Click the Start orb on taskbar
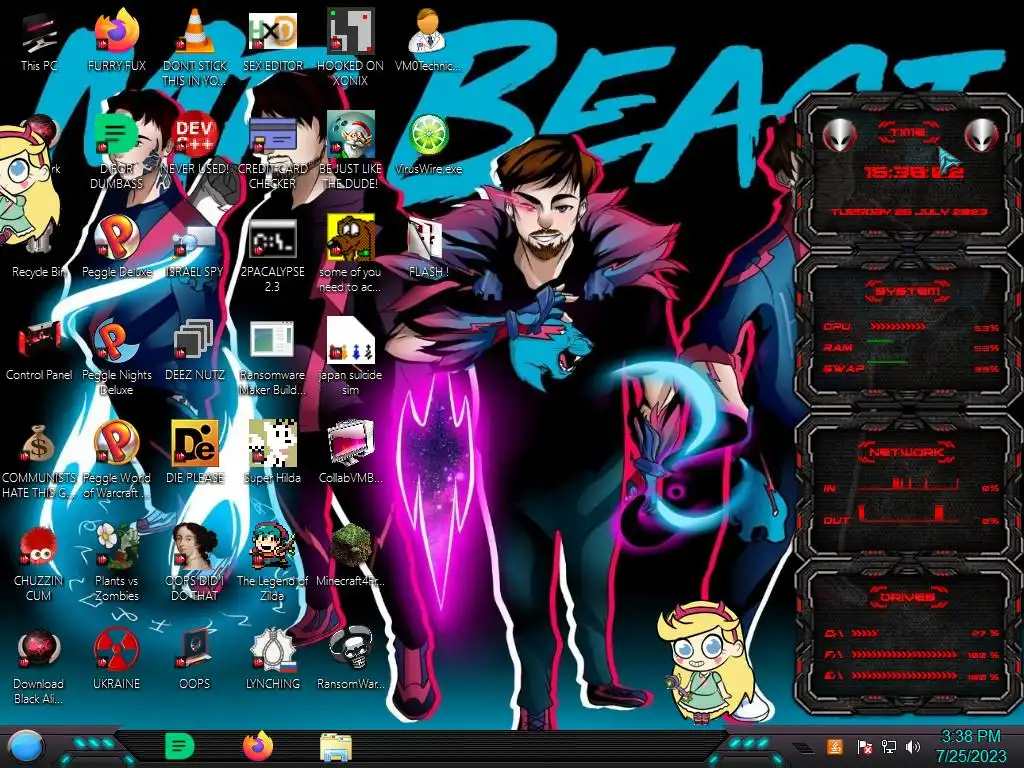 (x=27, y=746)
